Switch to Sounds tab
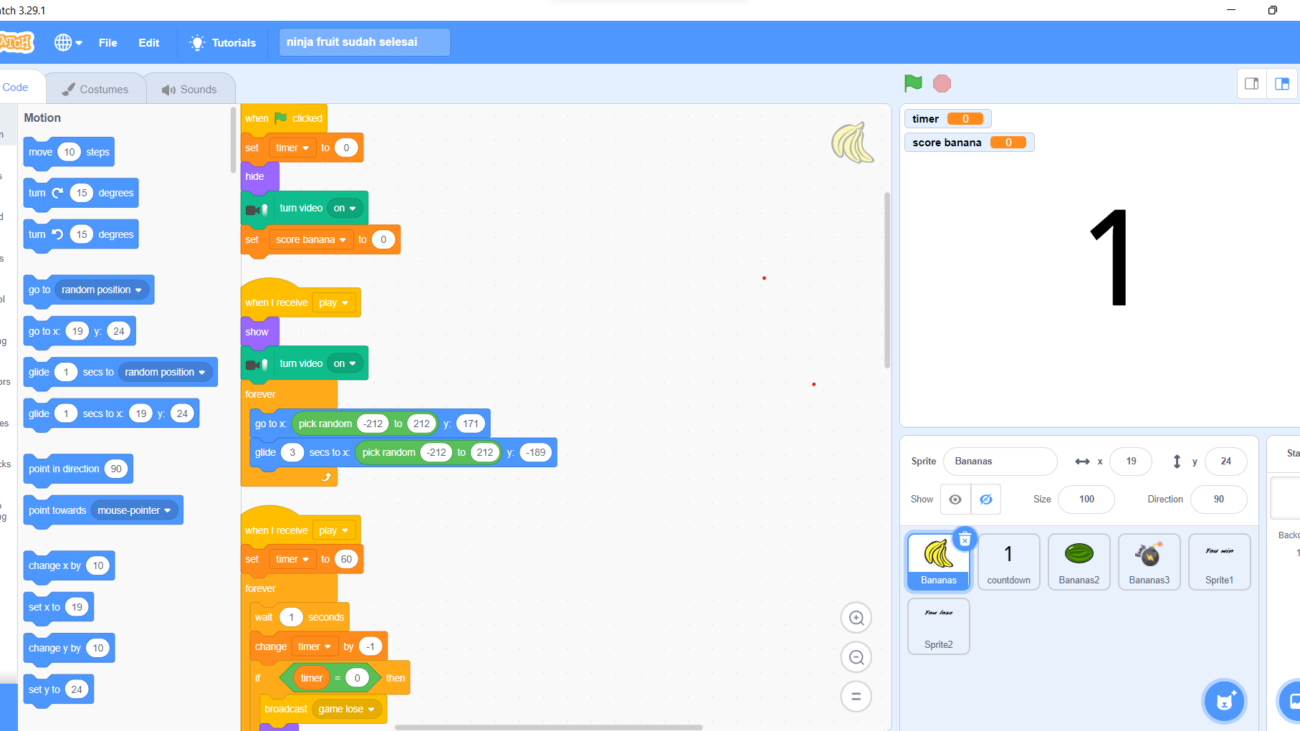The width and height of the screenshot is (1300, 731). (x=189, y=89)
